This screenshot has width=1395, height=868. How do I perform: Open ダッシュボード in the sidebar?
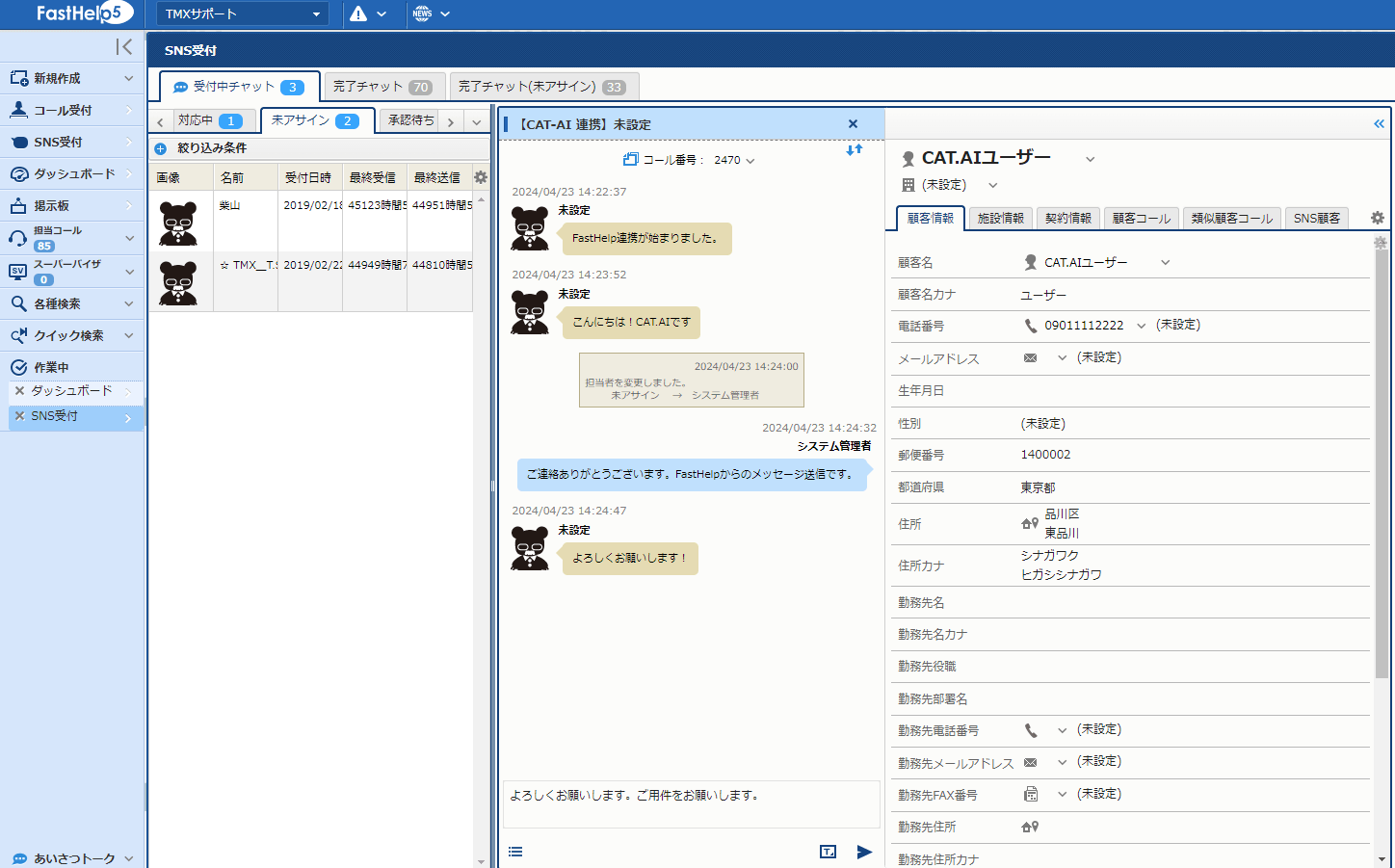[73, 174]
